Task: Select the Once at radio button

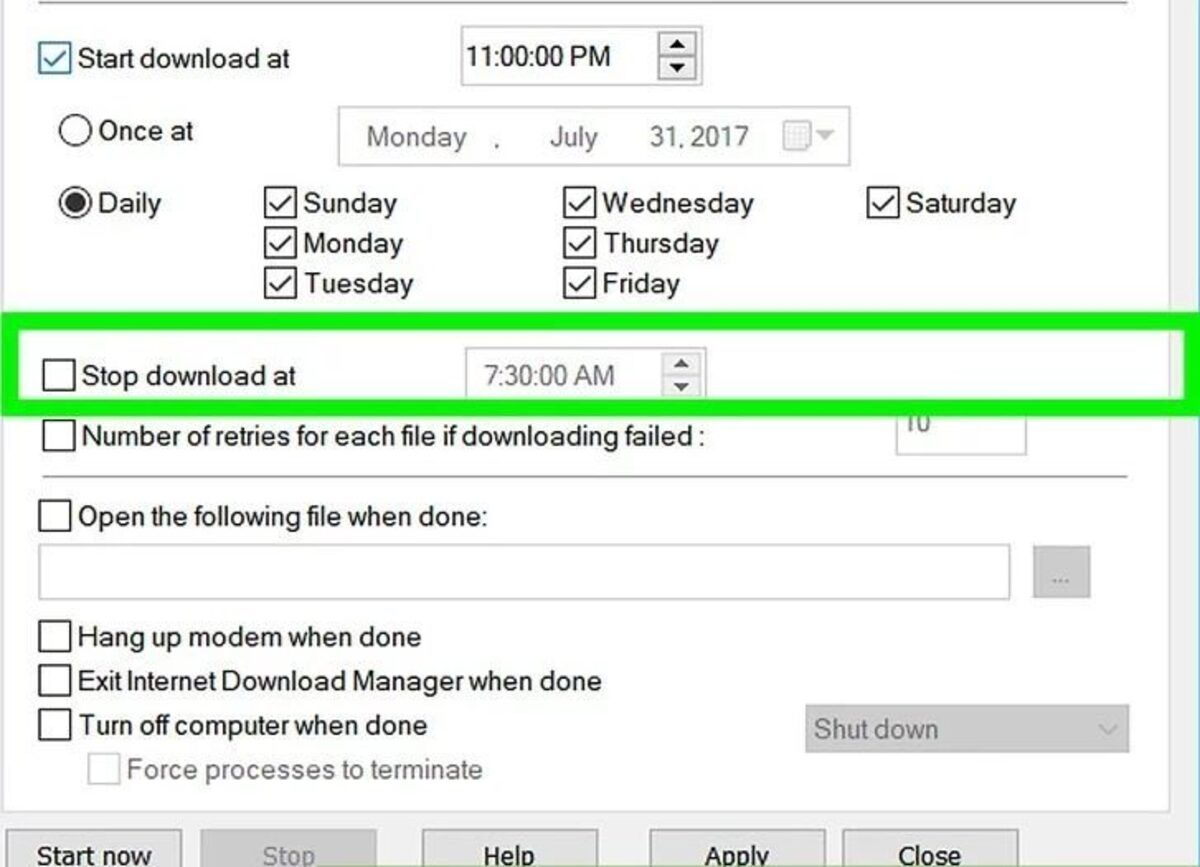Action: [x=75, y=131]
